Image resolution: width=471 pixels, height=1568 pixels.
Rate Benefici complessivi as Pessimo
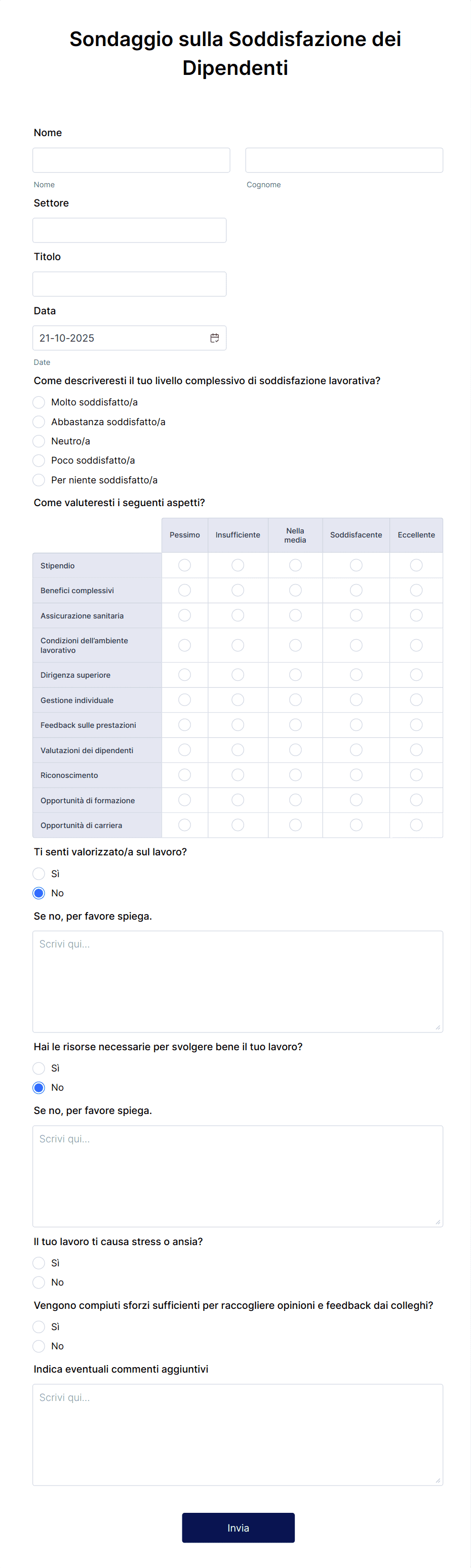coord(185,591)
